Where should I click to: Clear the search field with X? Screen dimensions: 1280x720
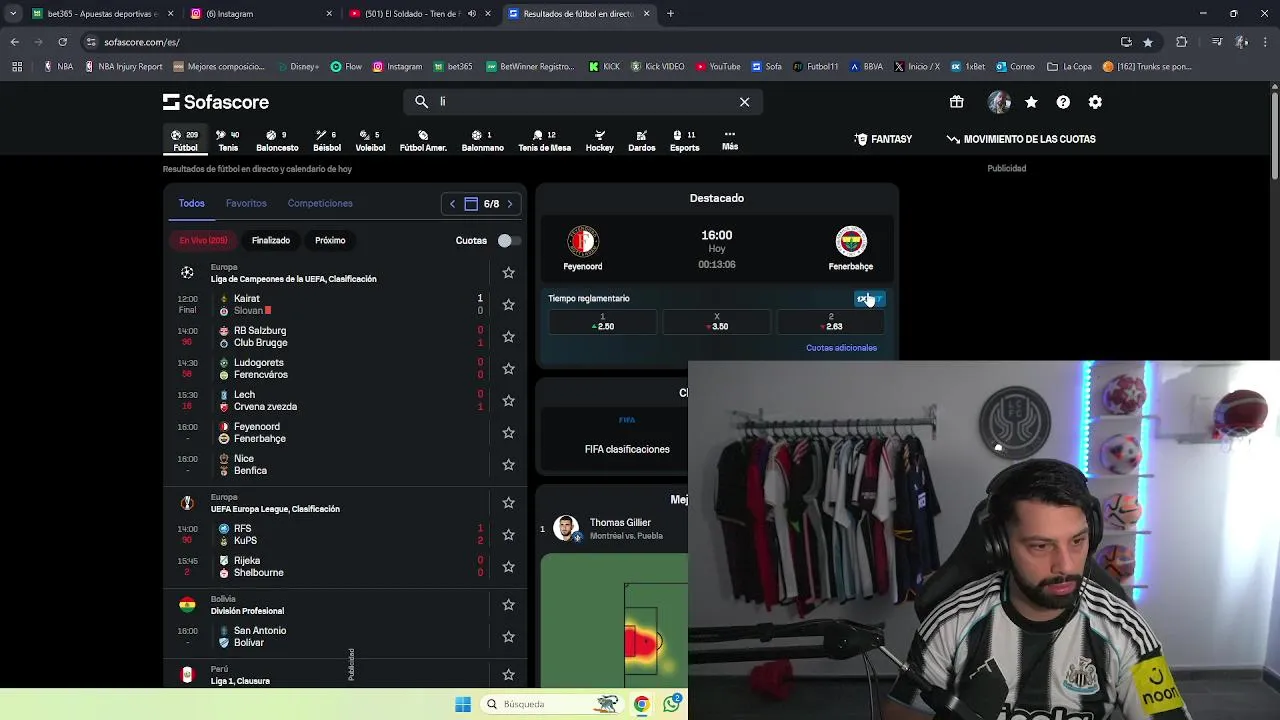pos(744,102)
